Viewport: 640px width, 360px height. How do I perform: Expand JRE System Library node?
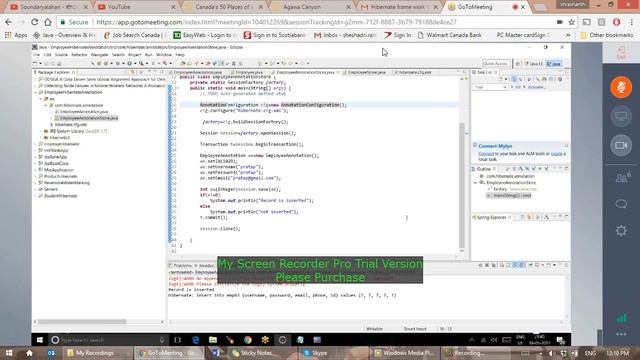(41, 131)
